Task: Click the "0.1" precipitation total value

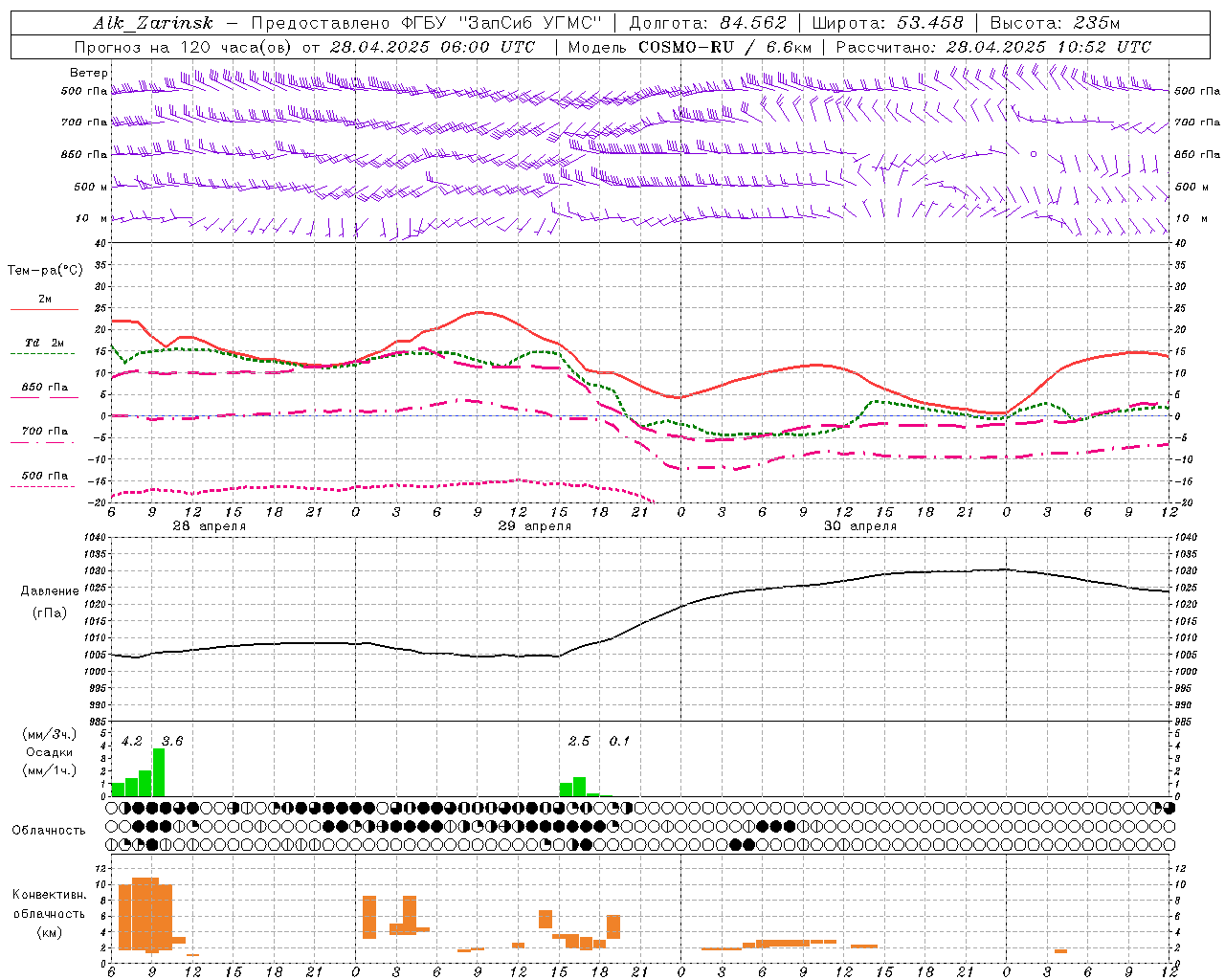Action: (620, 742)
